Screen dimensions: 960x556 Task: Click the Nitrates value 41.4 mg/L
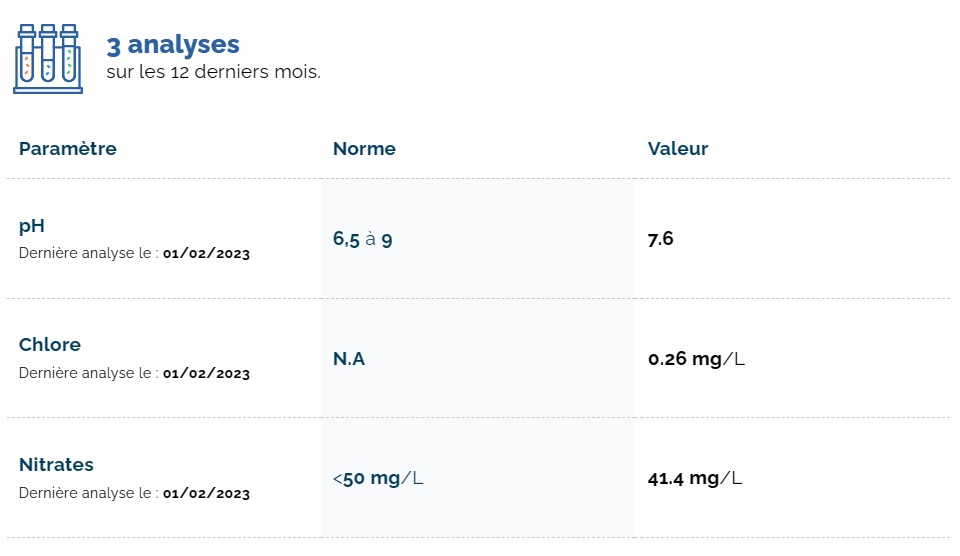[x=695, y=478]
